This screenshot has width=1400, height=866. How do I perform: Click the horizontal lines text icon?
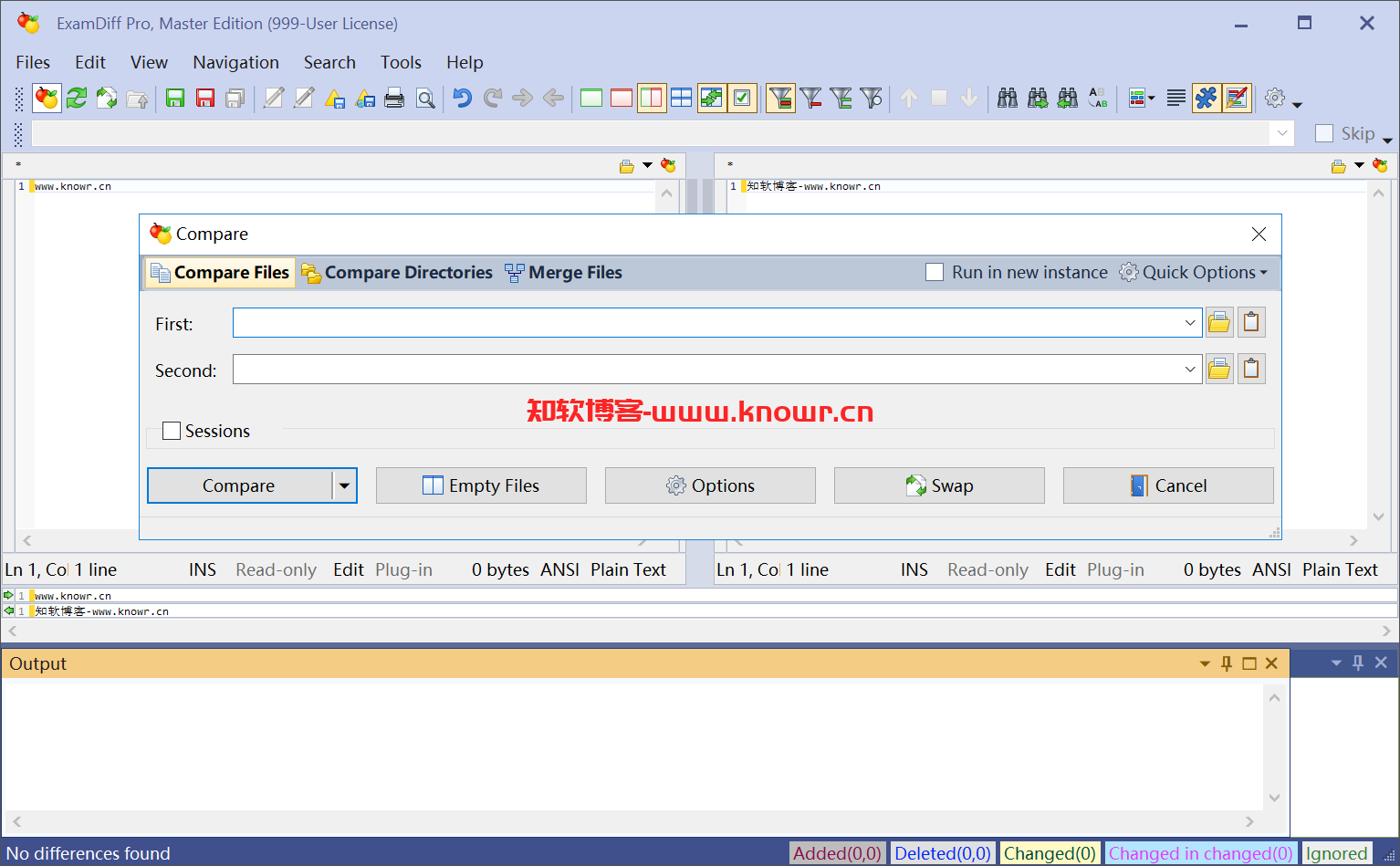[x=1176, y=98]
